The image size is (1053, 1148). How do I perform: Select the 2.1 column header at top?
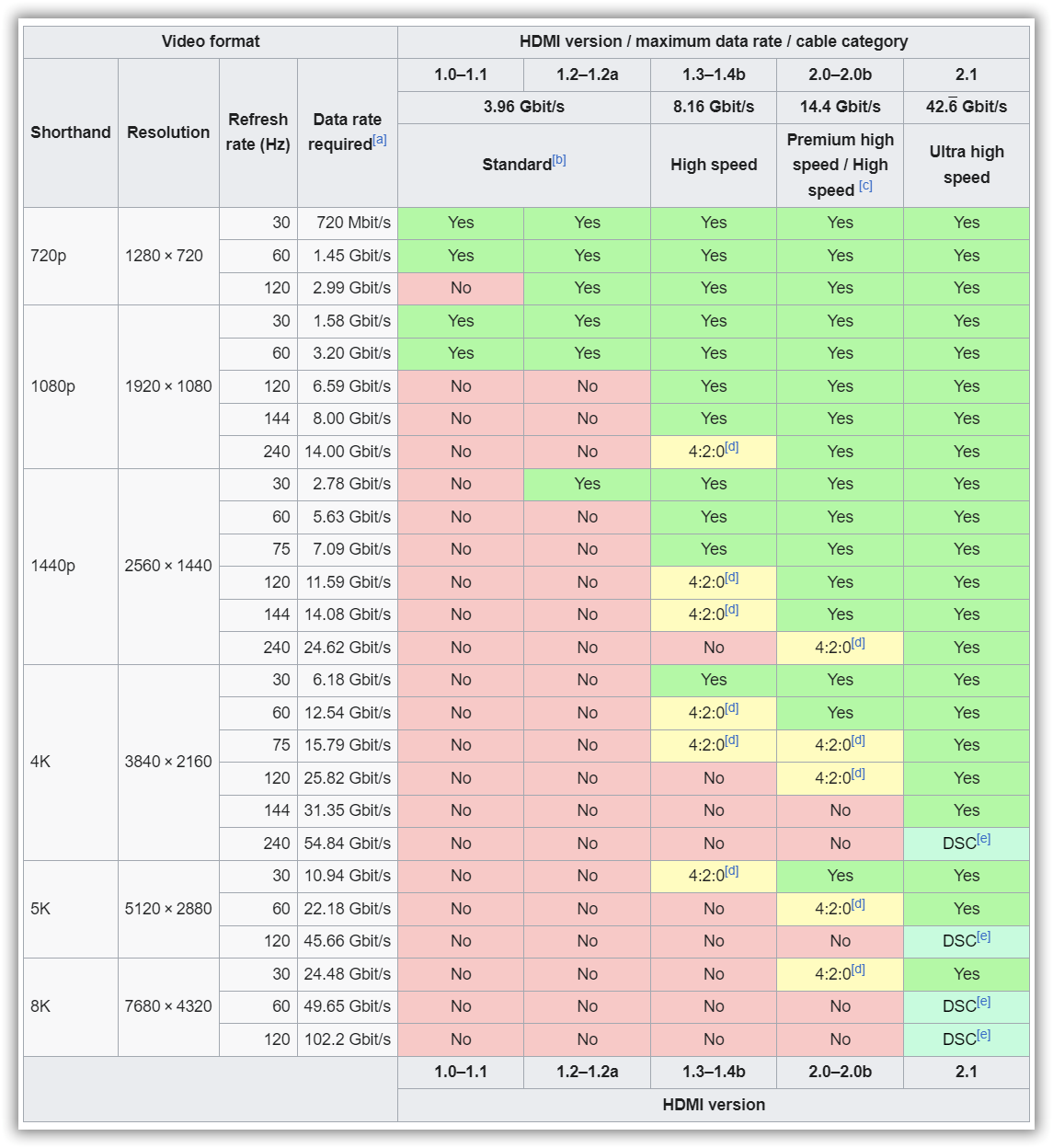point(967,75)
